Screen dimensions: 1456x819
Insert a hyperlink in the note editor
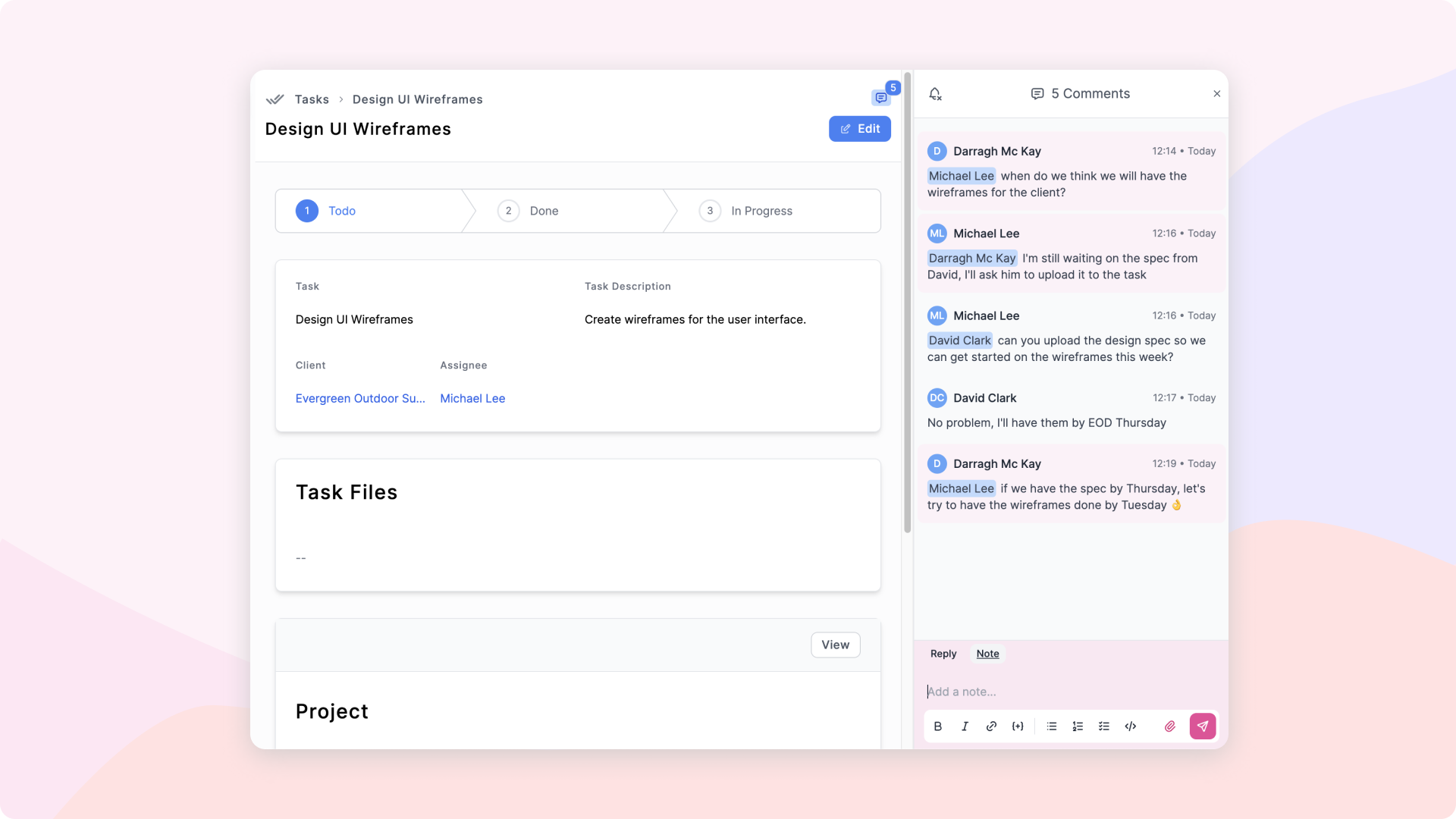coord(991,726)
